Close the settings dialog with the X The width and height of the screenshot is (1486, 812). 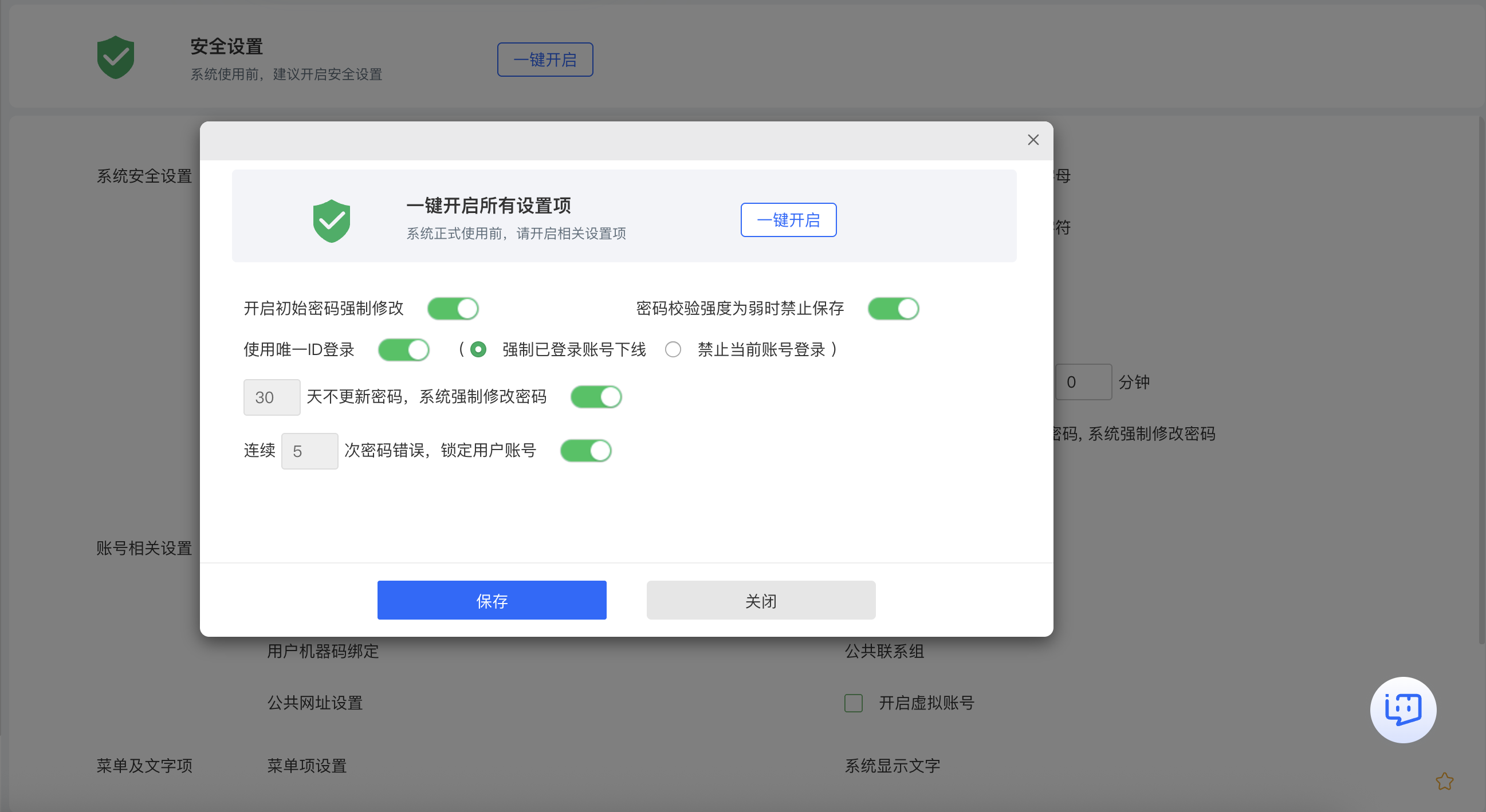coord(1033,140)
